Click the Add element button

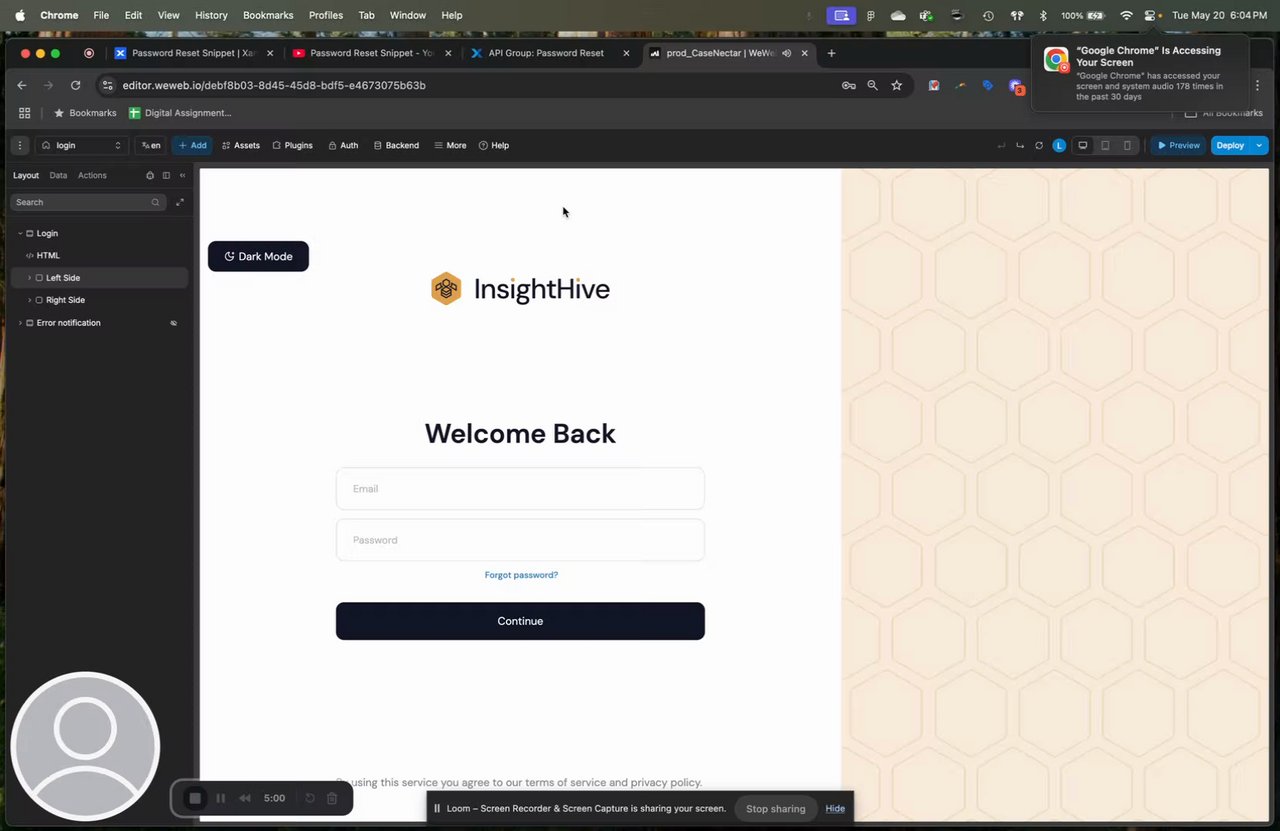(x=192, y=145)
